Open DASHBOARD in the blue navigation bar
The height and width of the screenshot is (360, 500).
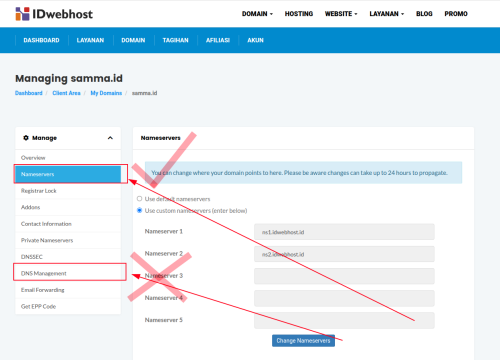pos(41,40)
